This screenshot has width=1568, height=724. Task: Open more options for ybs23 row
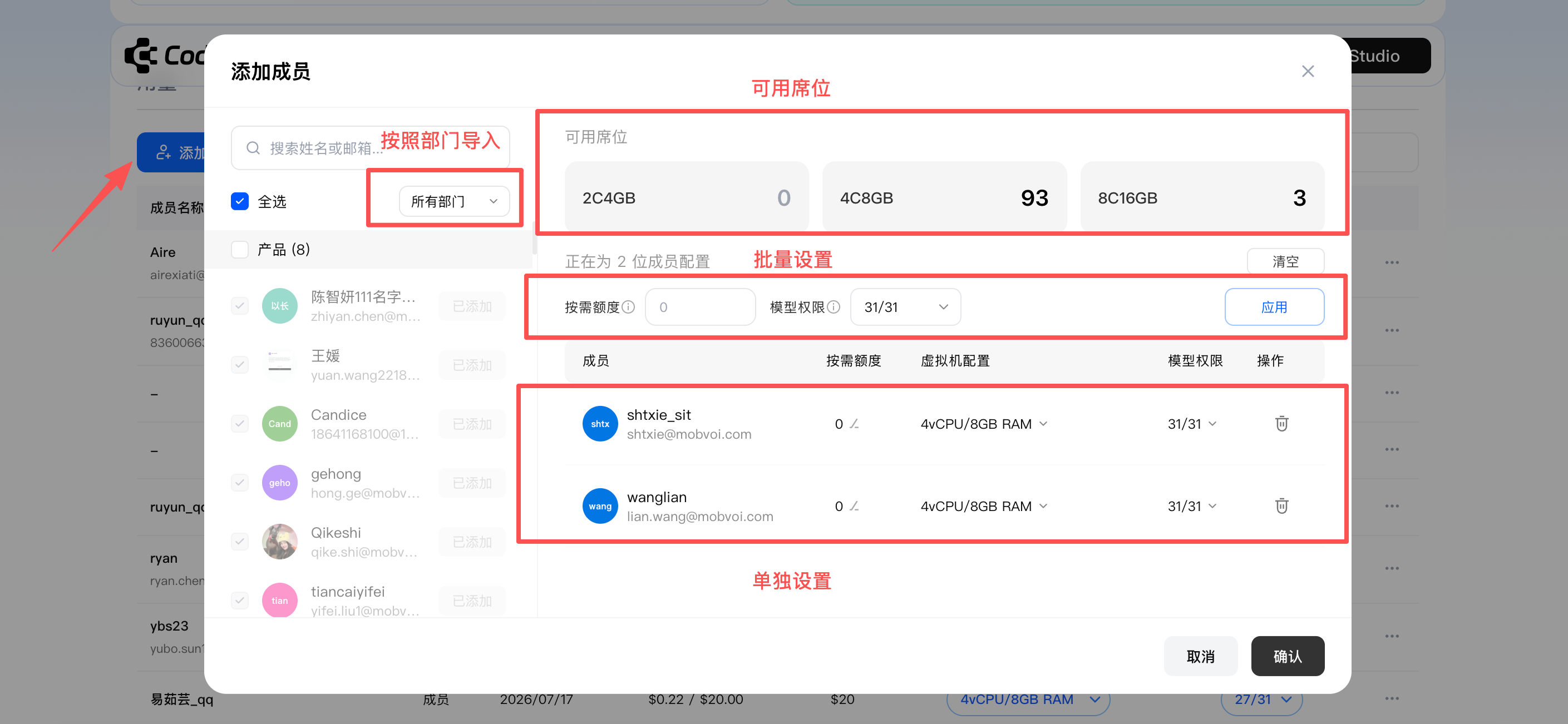1392,636
